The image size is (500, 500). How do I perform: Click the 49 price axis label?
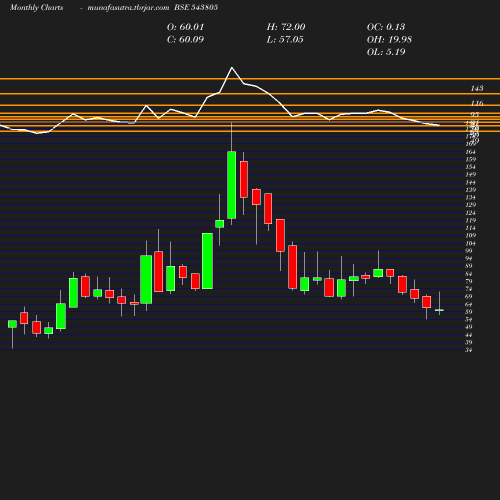click(x=469, y=327)
